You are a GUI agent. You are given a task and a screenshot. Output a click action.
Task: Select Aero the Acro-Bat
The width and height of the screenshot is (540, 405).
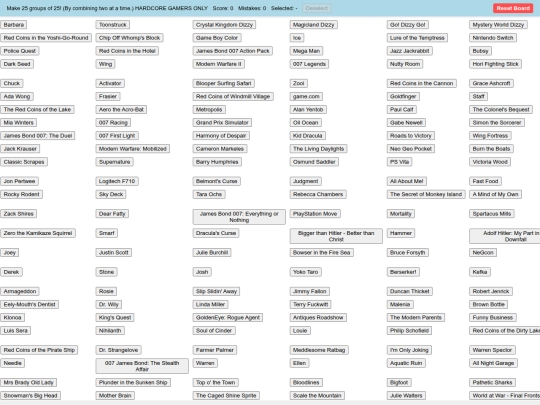click(121, 110)
